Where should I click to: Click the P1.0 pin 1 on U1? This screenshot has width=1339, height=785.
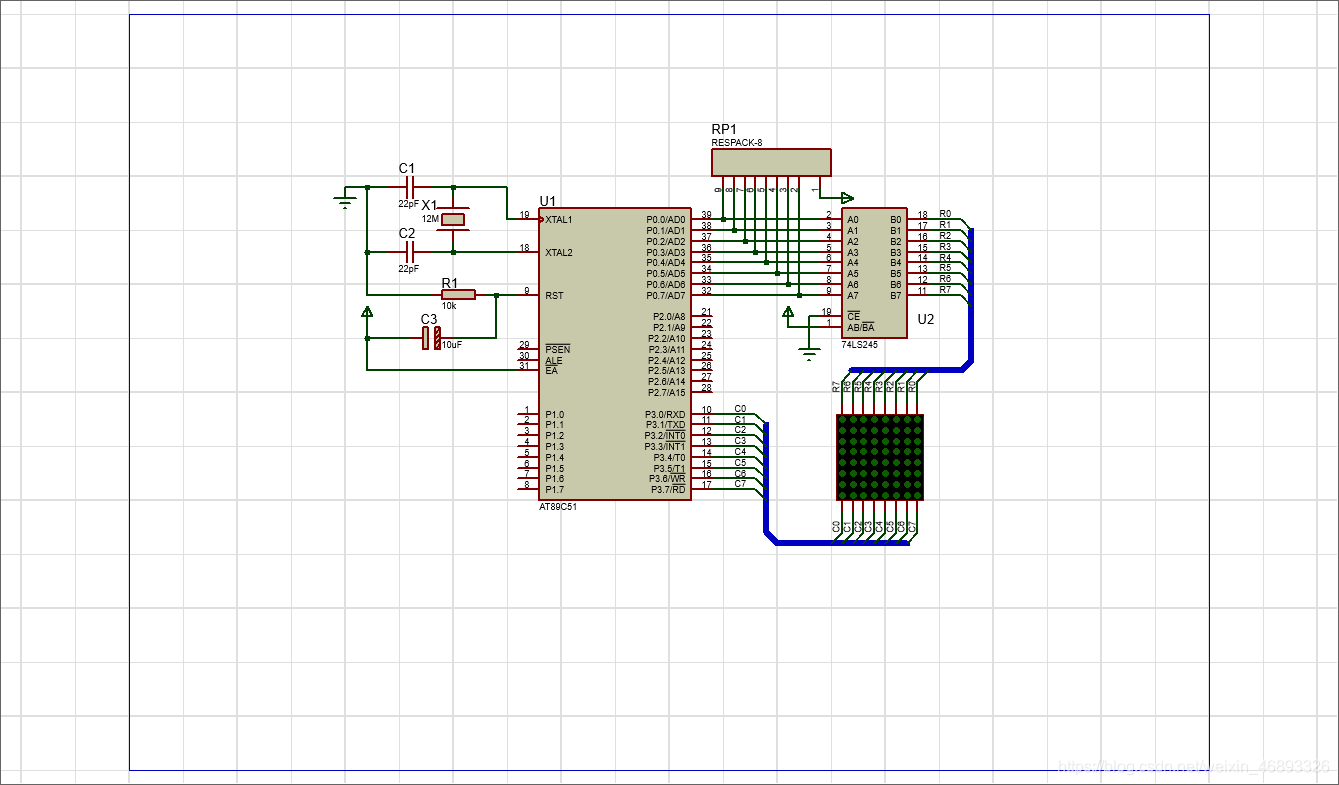tap(528, 414)
